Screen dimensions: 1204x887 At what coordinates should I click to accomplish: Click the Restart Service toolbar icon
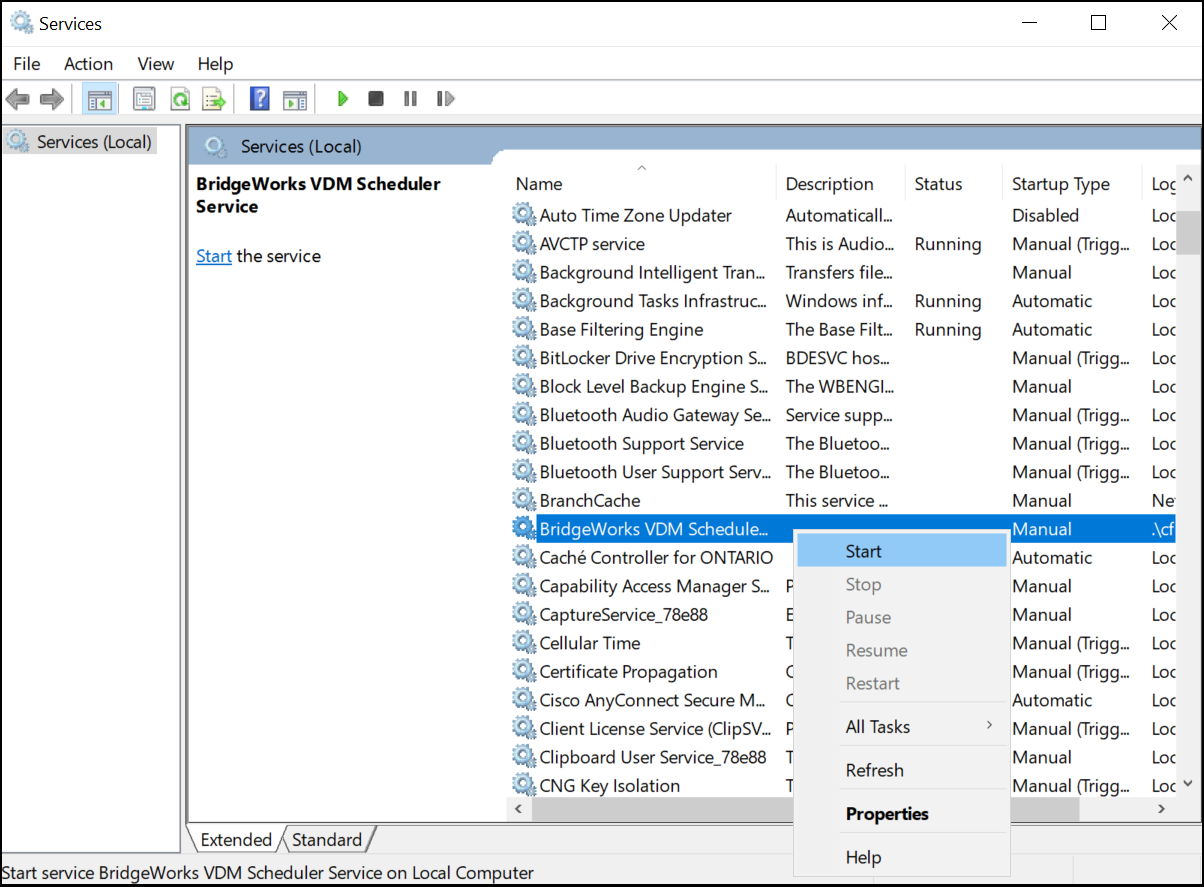click(446, 99)
